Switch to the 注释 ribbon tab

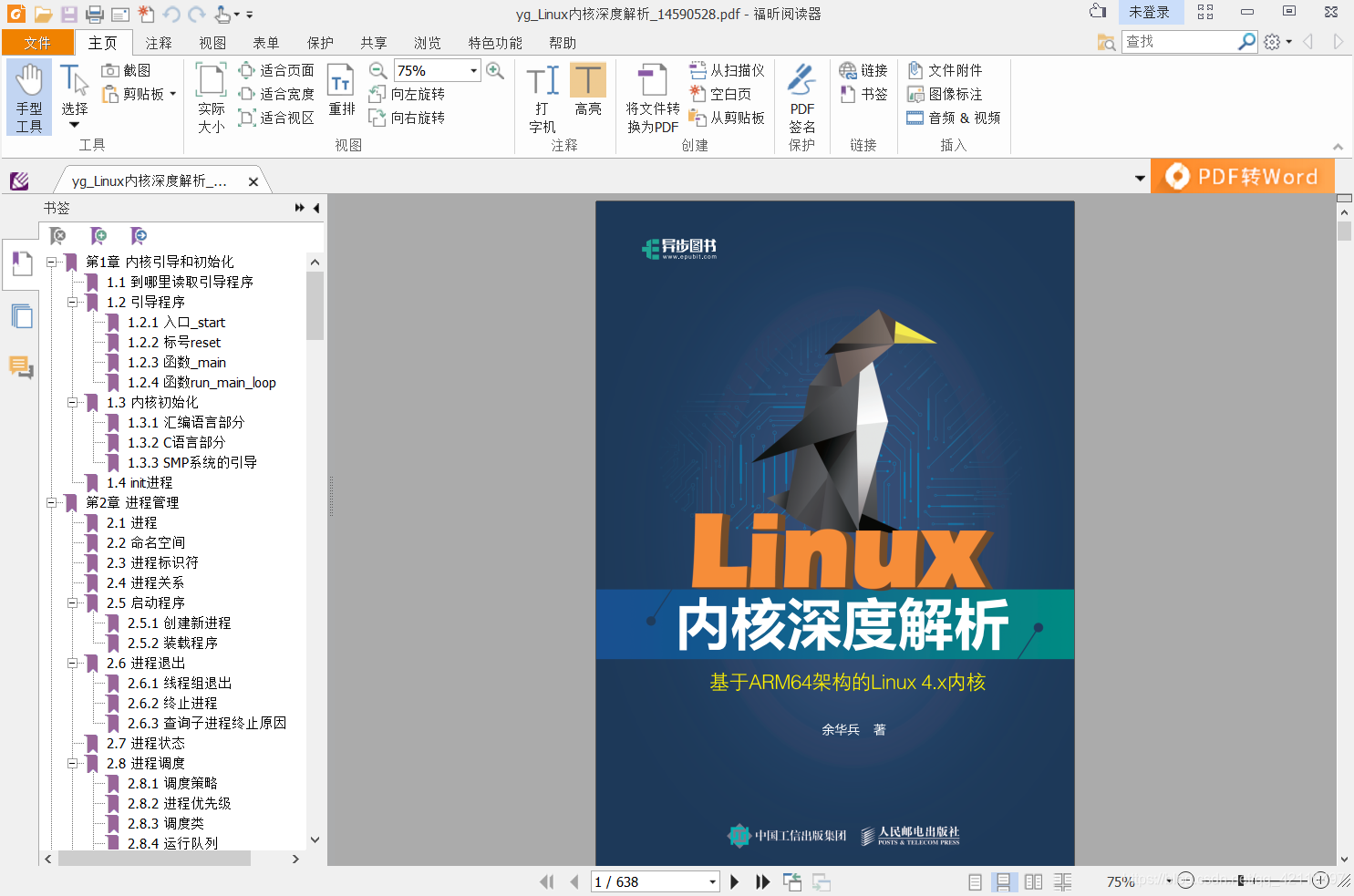[159, 43]
